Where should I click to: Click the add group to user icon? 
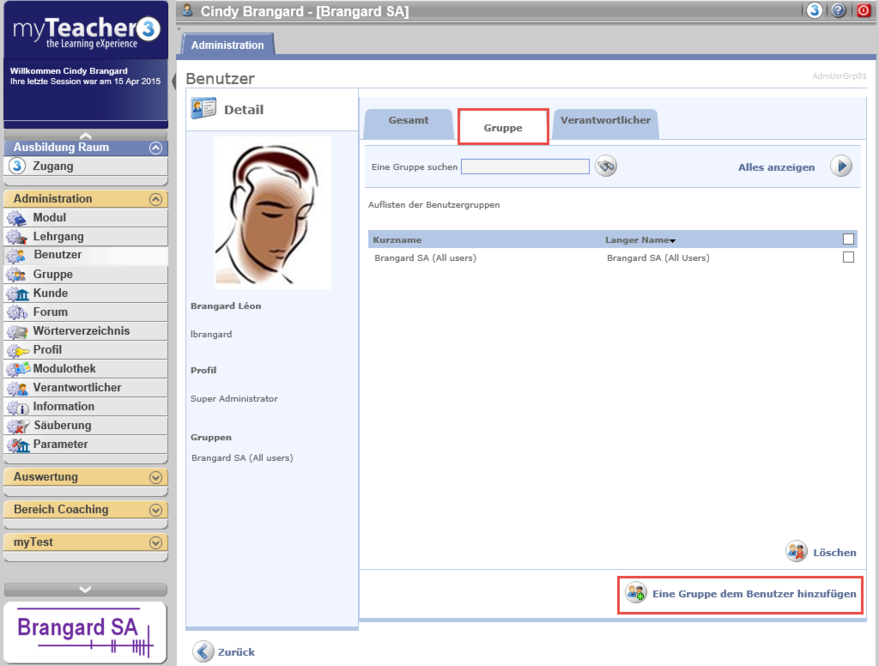(636, 593)
